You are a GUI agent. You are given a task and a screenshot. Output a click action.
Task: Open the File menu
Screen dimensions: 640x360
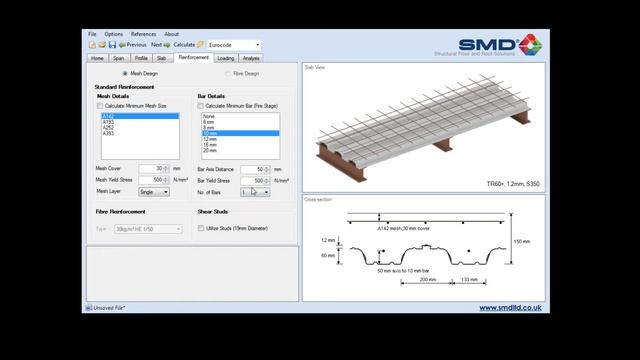click(92, 34)
